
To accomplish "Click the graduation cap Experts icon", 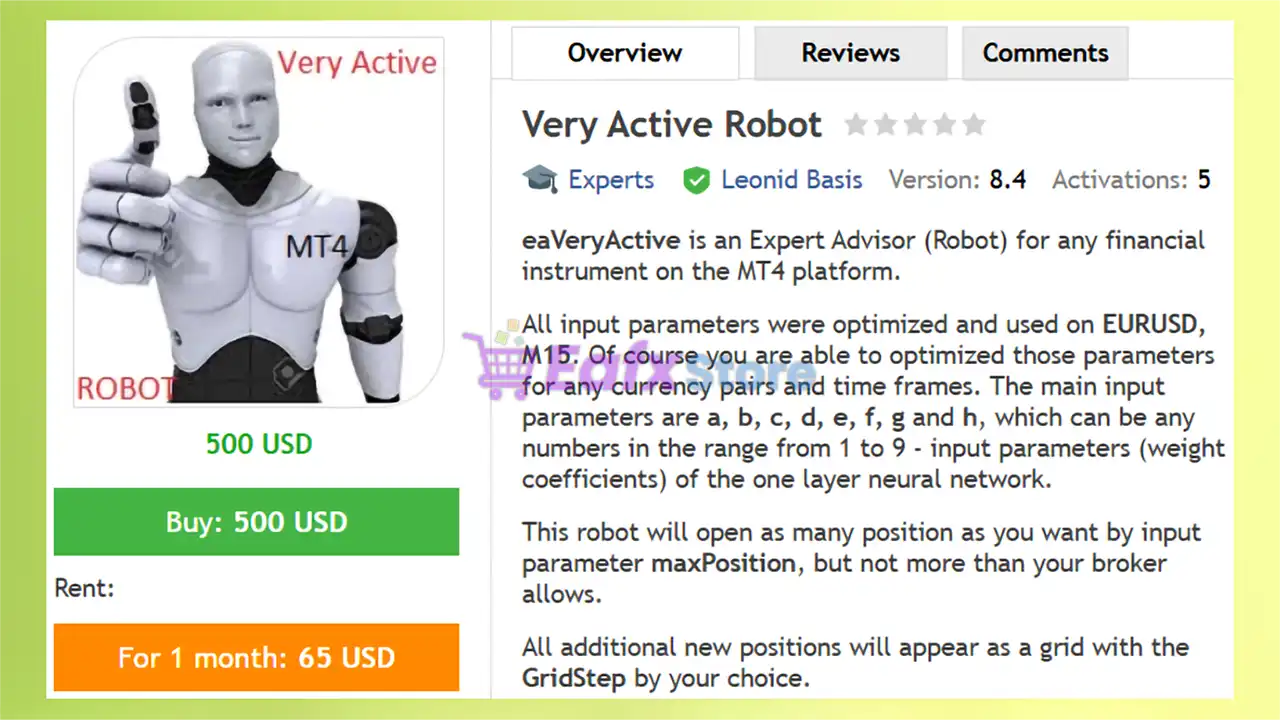I will (x=540, y=180).
